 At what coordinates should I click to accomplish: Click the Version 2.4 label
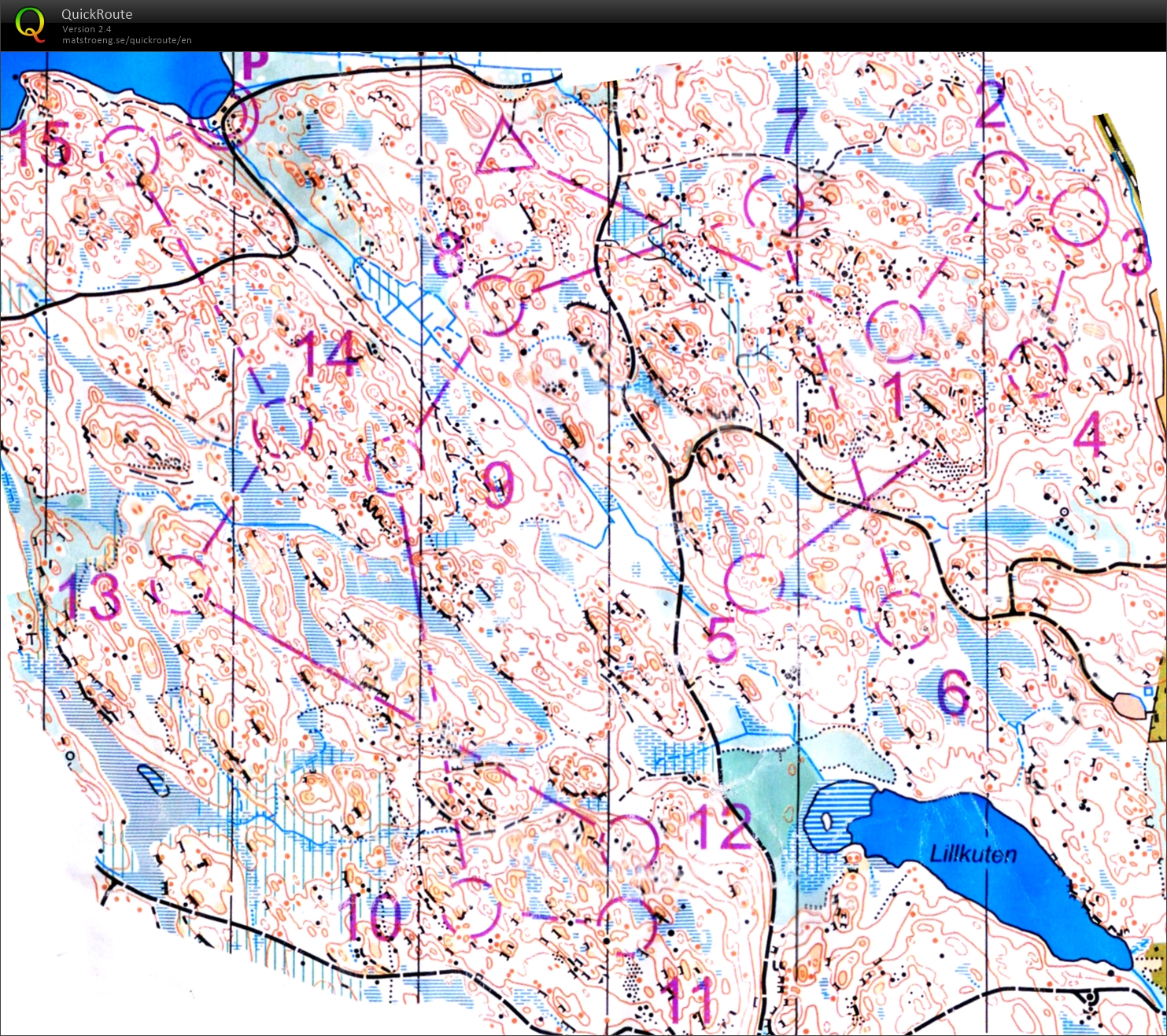[87, 29]
